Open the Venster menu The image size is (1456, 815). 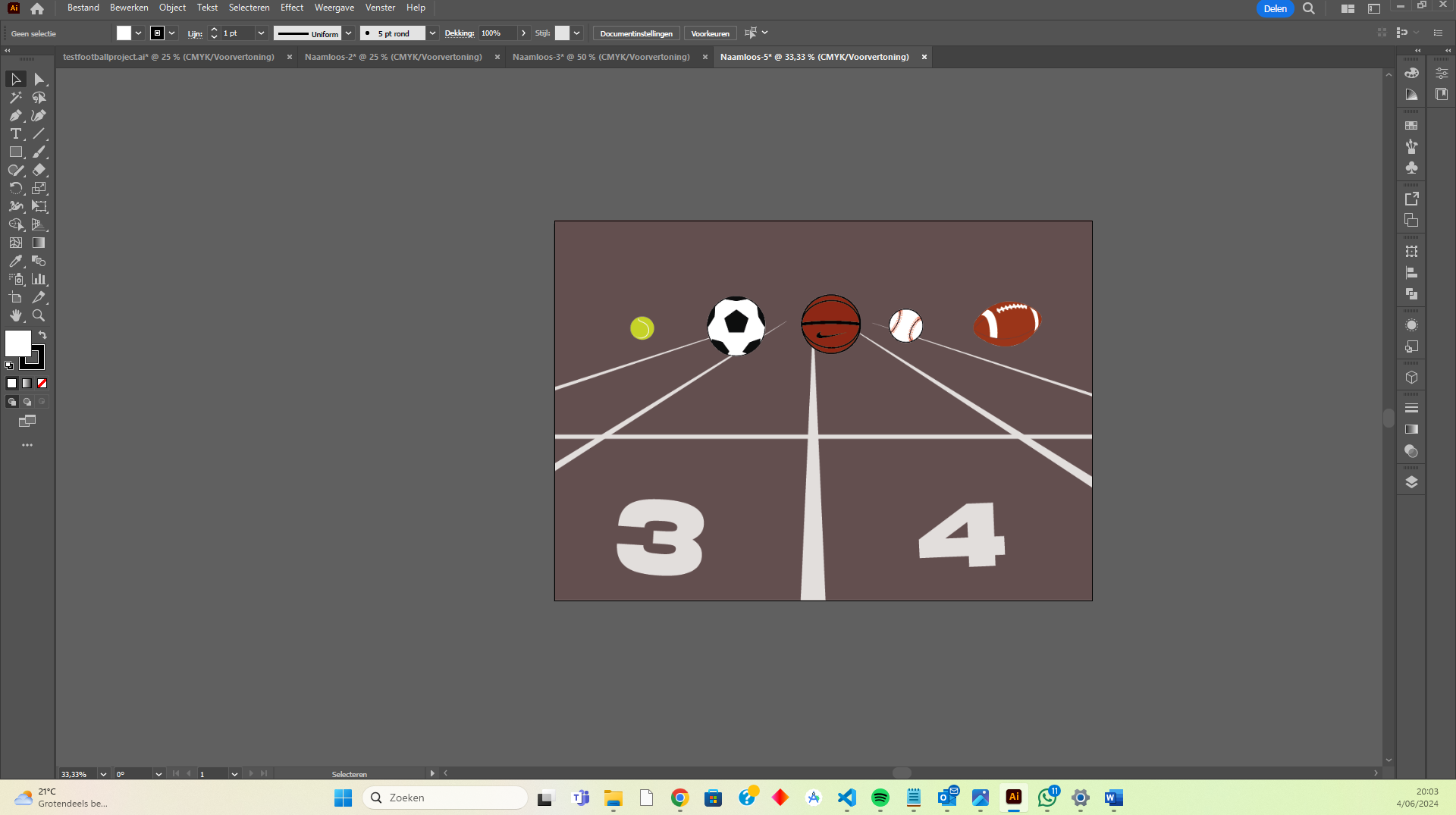[x=380, y=8]
